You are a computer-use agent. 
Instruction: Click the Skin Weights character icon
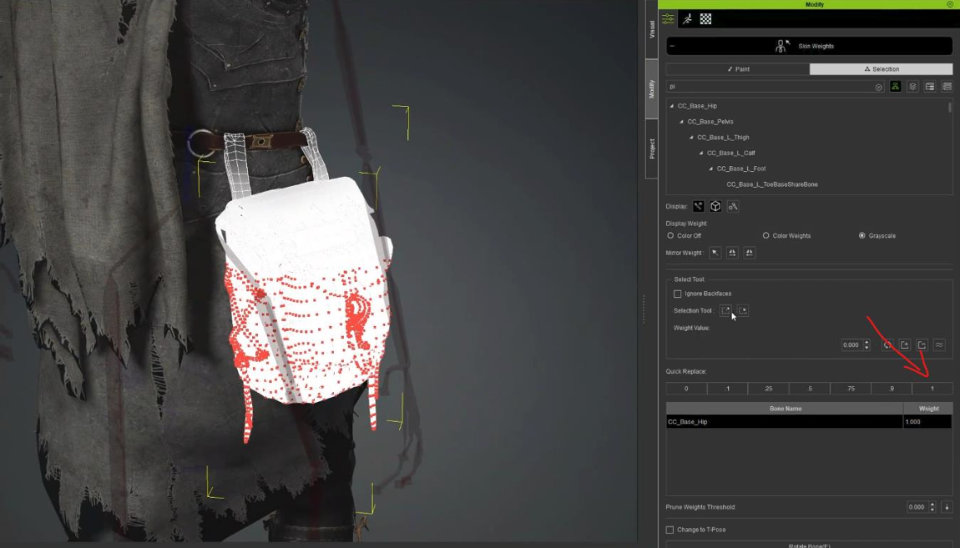coord(782,46)
